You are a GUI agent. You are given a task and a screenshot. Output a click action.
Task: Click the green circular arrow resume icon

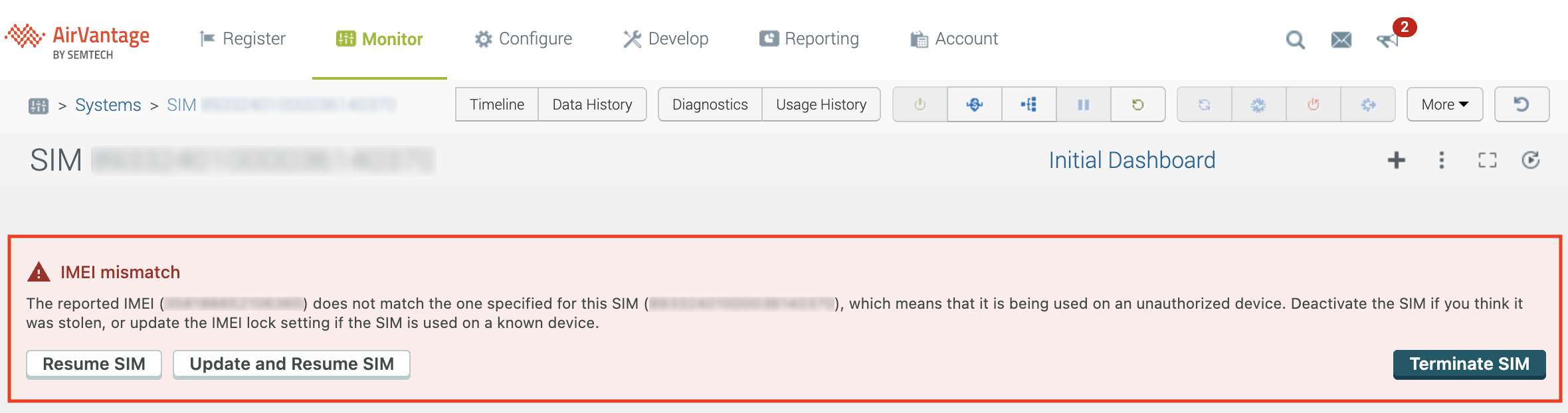click(1137, 105)
